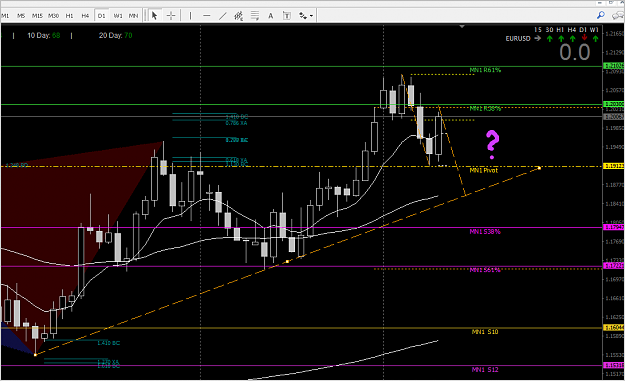Activate the crosshair tool

171,16
